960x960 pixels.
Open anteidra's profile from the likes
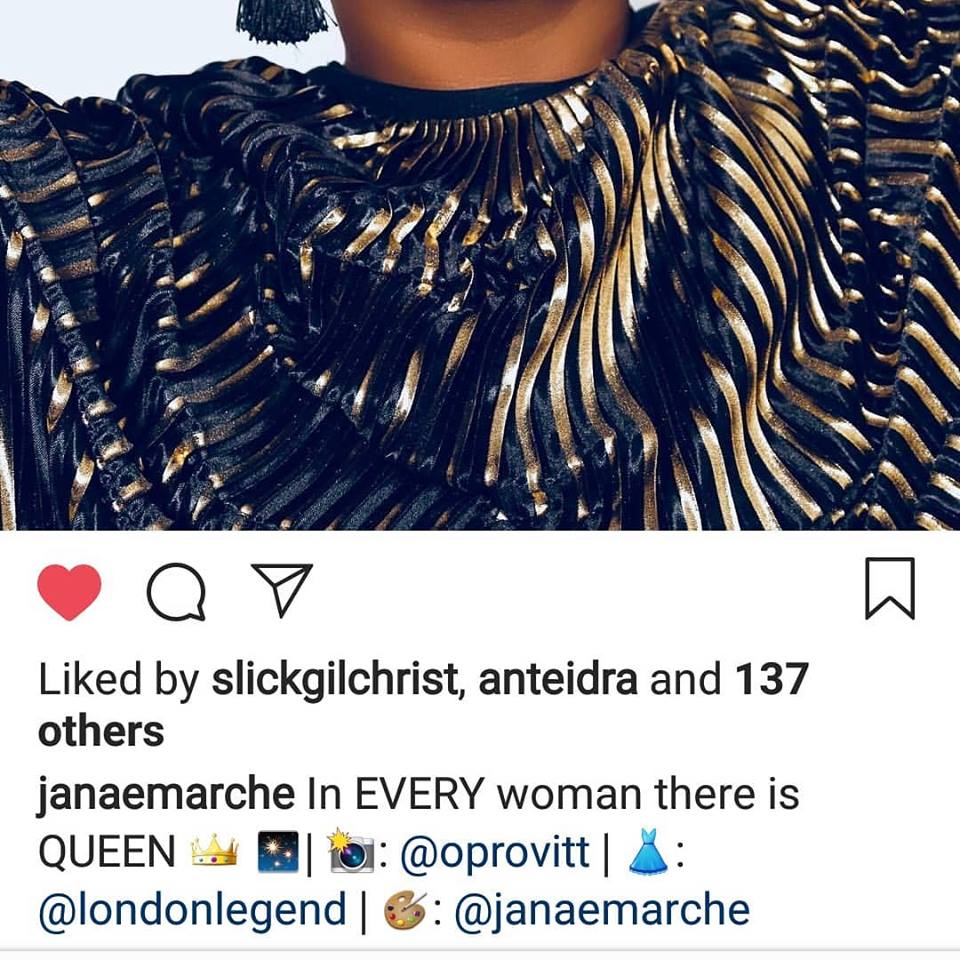point(558,679)
